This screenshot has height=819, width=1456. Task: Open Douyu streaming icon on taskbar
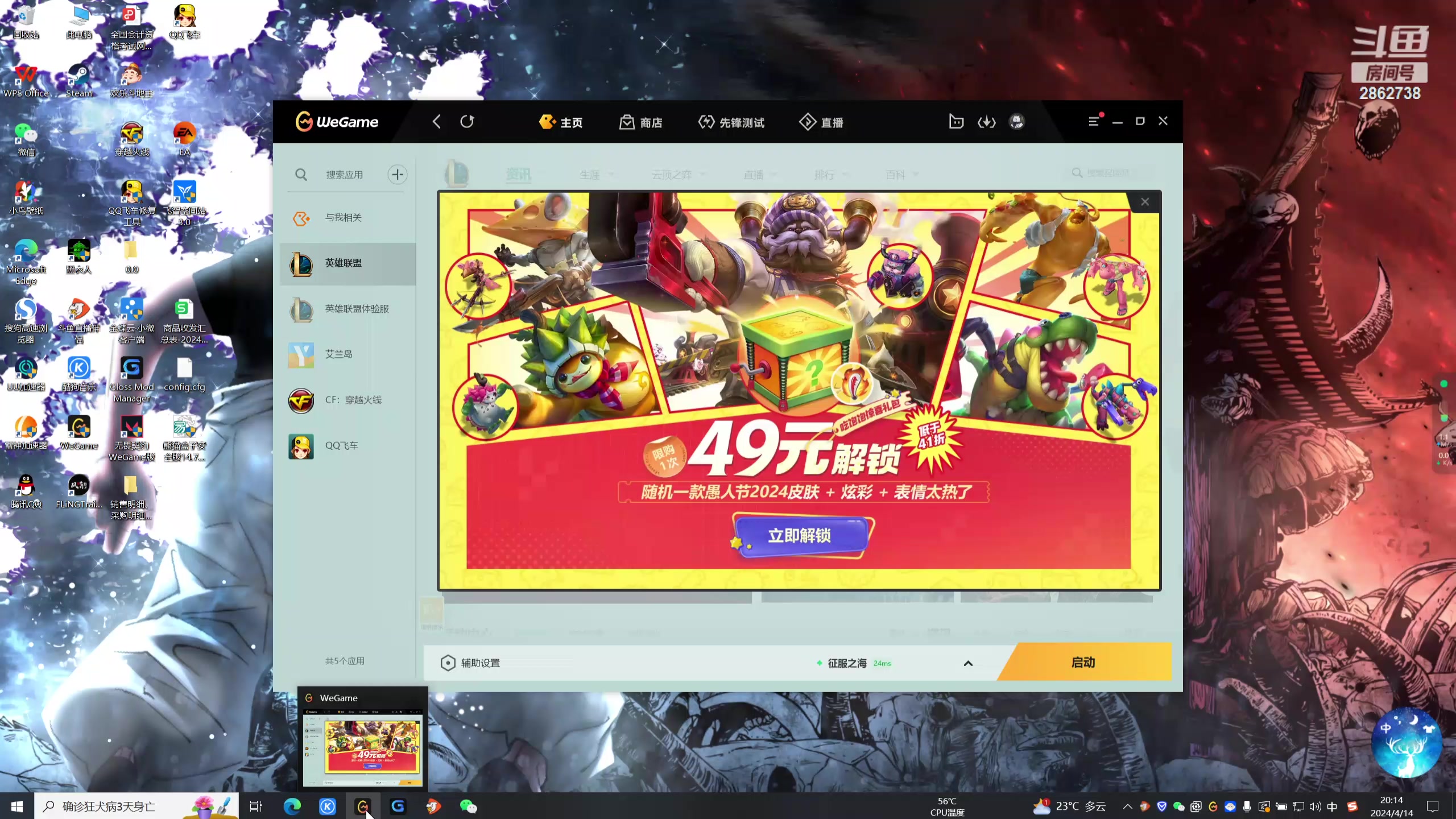(x=433, y=806)
